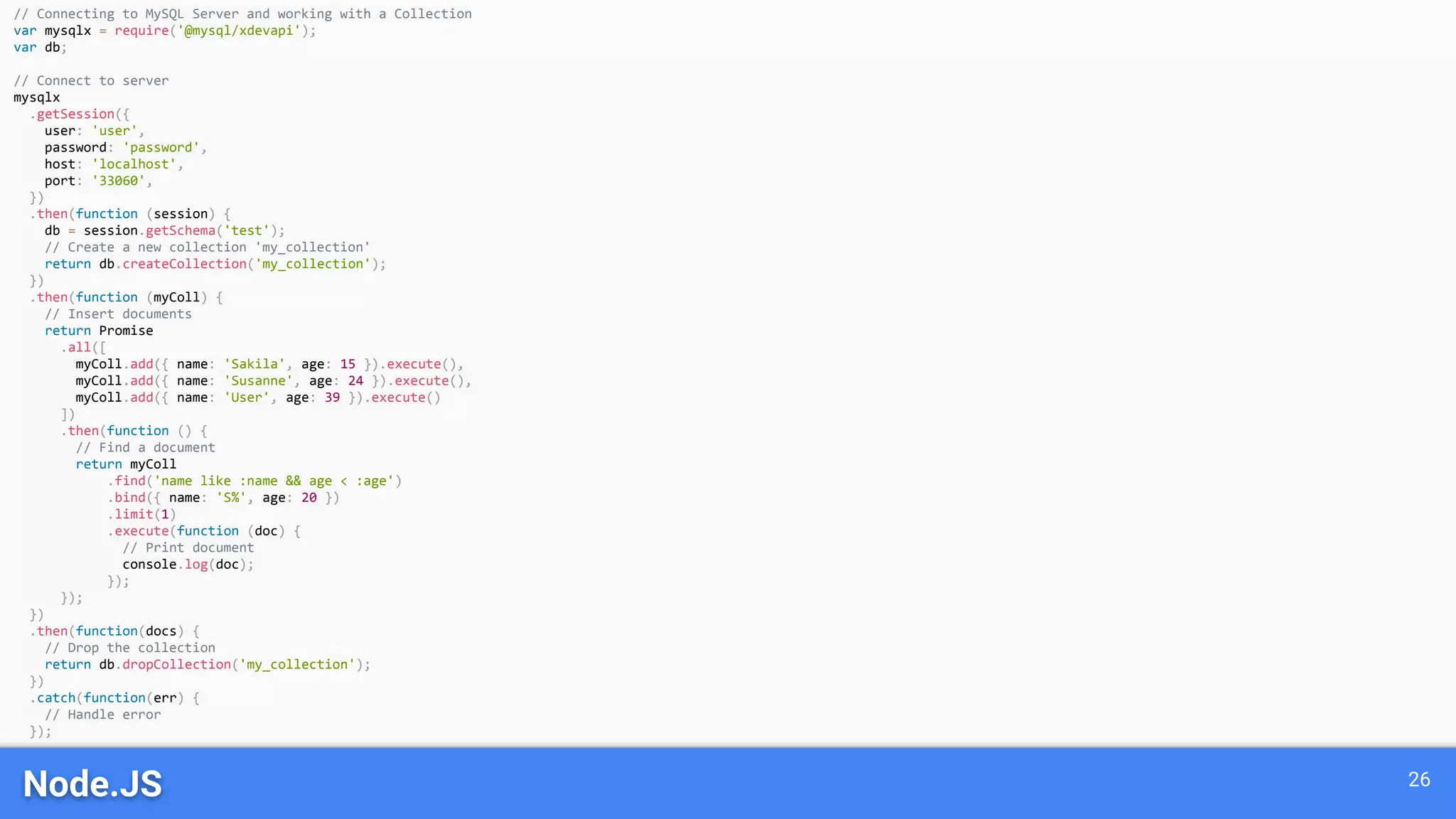Click the line requiring '@mysql/xdevapi'

point(165,31)
